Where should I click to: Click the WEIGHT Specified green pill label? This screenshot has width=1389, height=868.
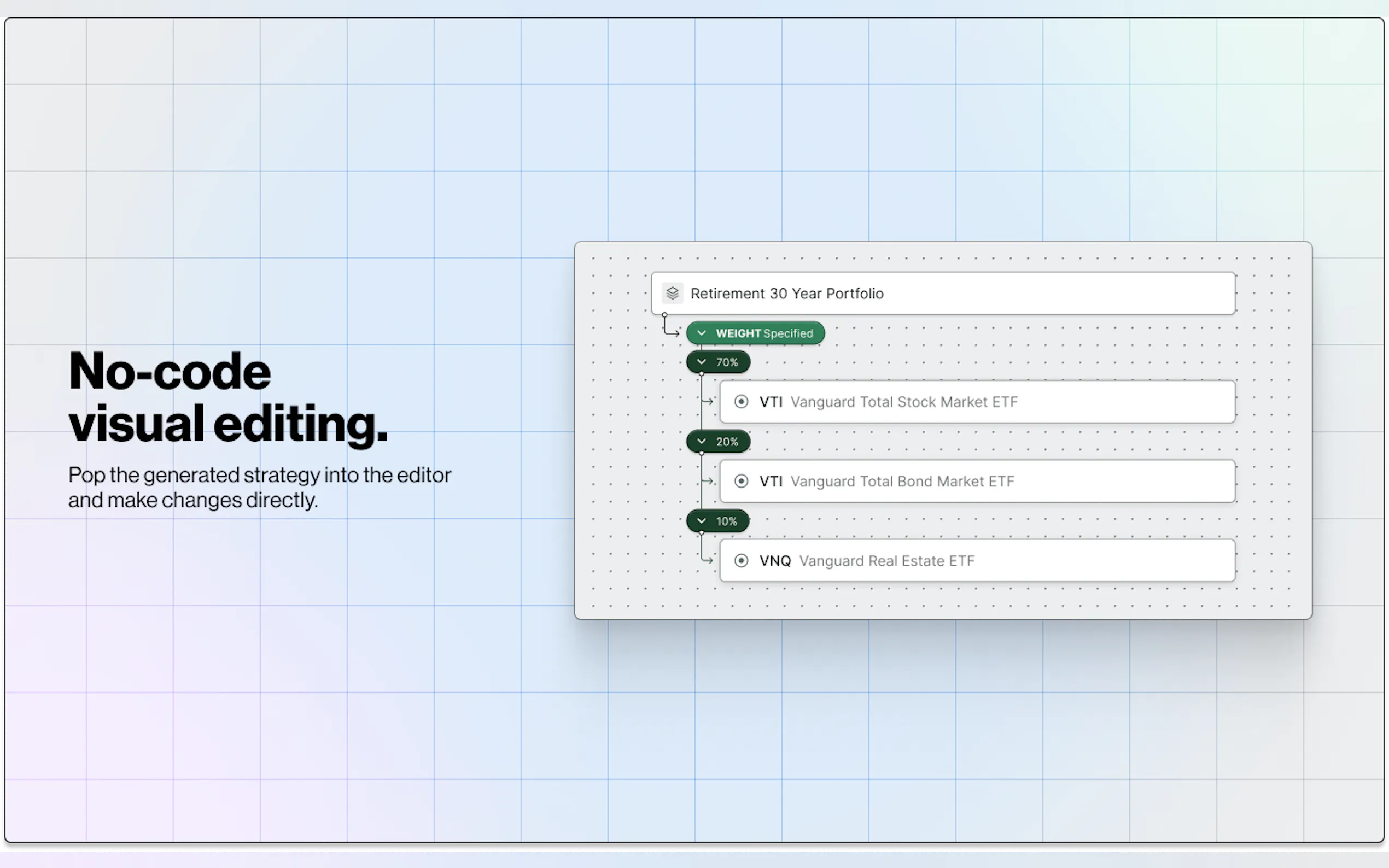764,333
